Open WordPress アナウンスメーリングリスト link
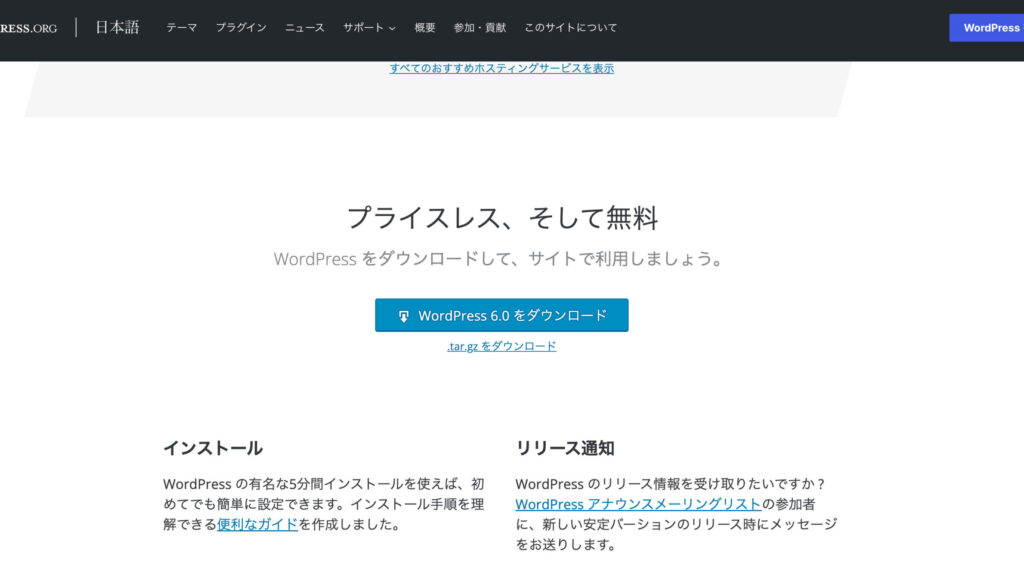The width and height of the screenshot is (1024, 576). pyautogui.click(x=638, y=504)
